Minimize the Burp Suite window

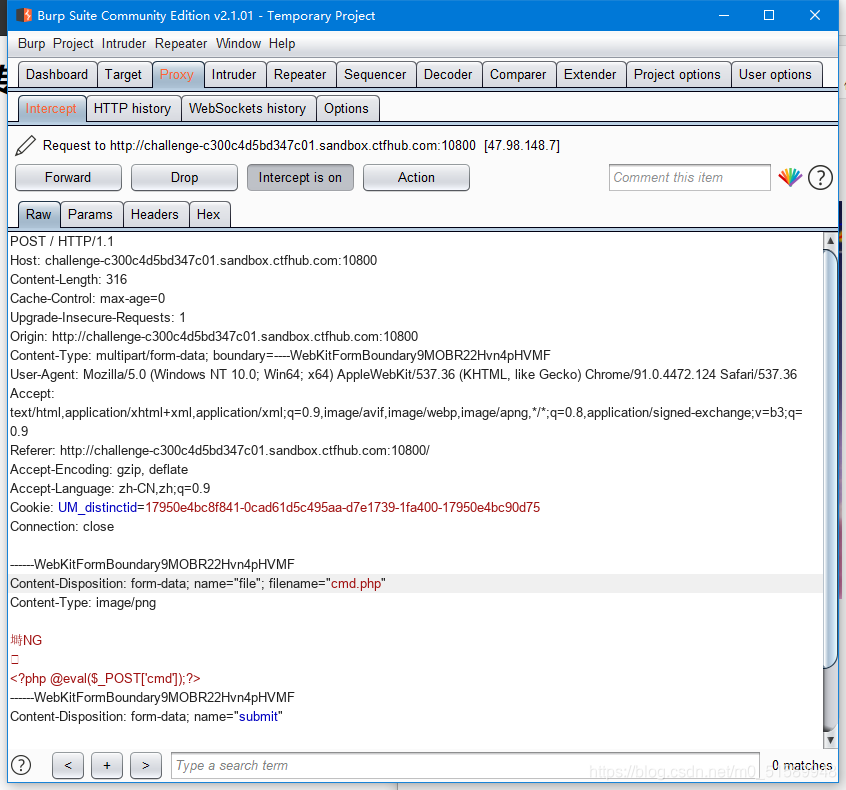tap(724, 15)
